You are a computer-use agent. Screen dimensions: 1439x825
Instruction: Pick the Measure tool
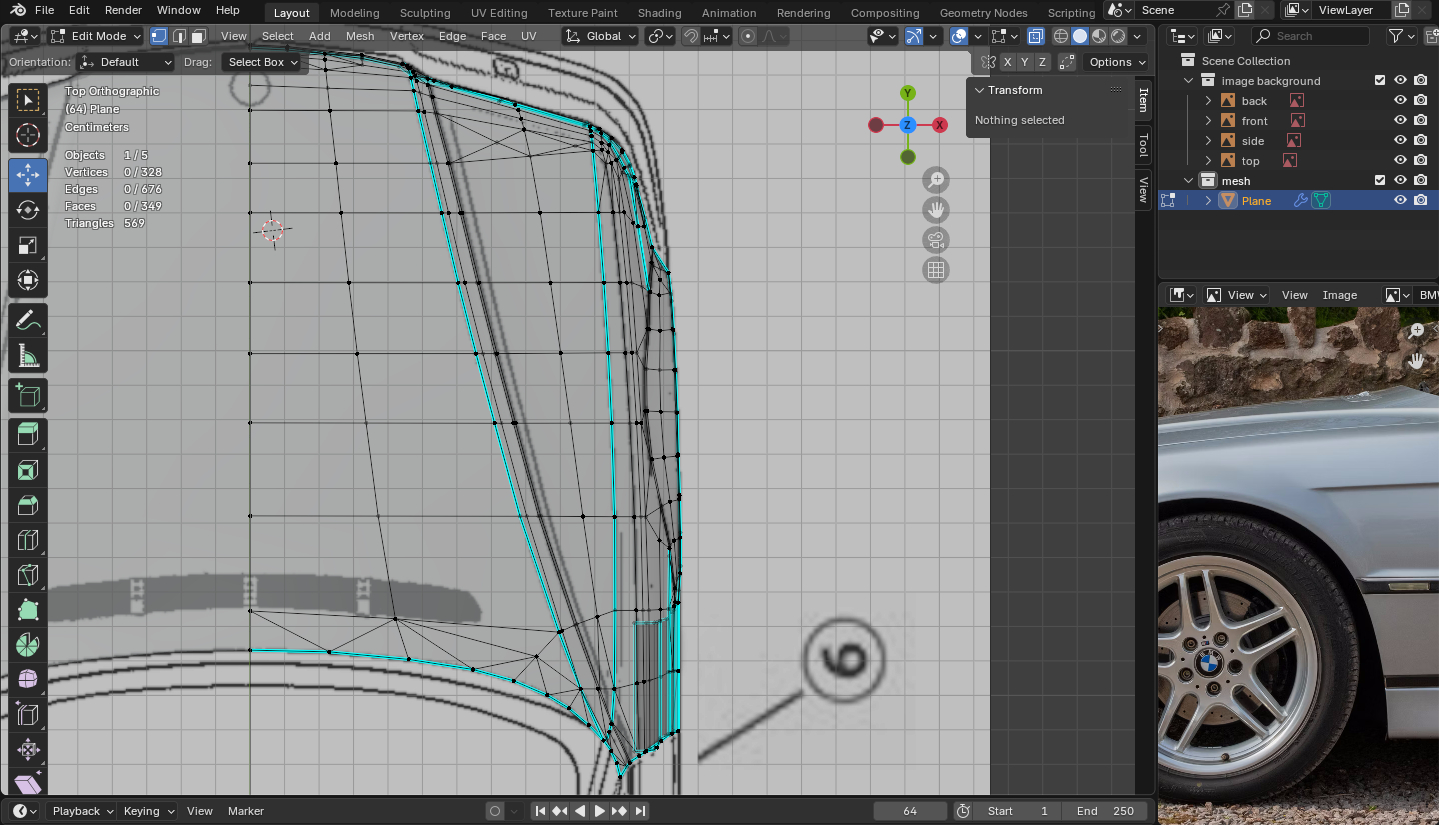click(28, 357)
